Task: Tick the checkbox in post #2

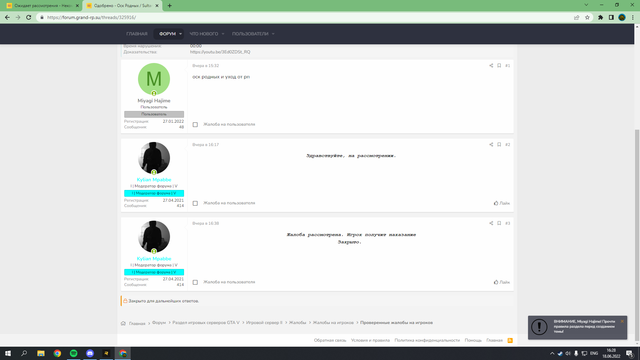Action: [195, 203]
